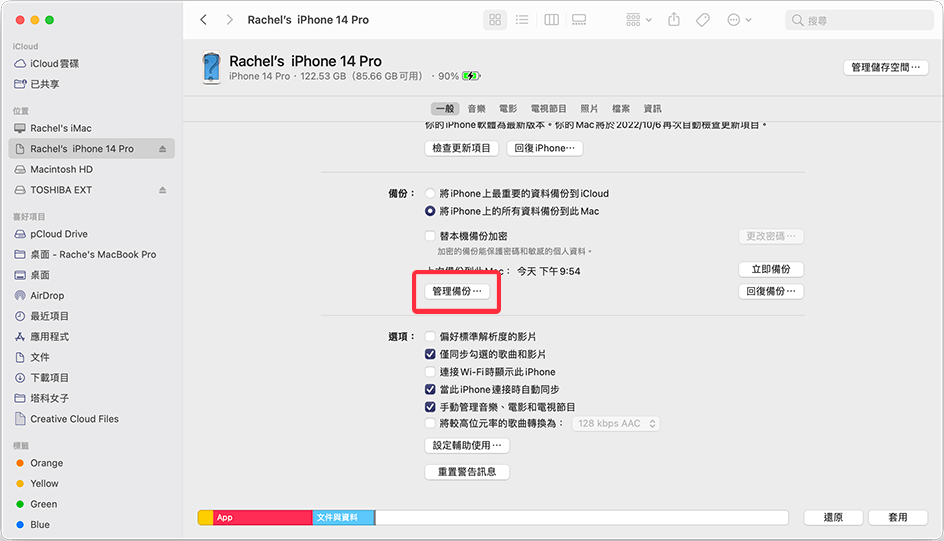Viewport: 944px width, 541px height.
Task: Open the group-by options dropdown
Action: tap(639, 20)
